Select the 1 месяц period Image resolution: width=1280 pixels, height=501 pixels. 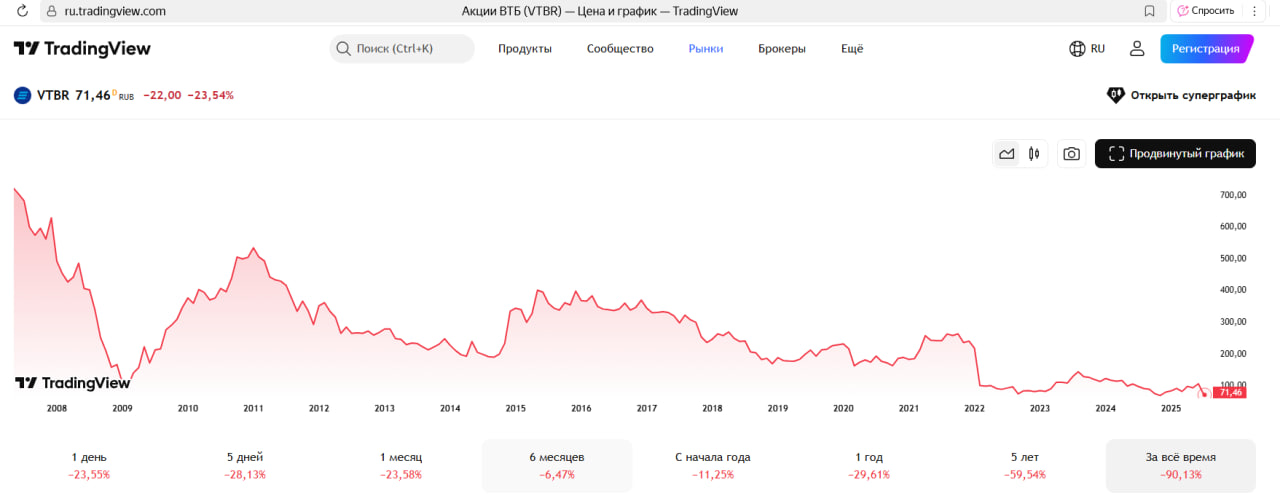tap(401, 465)
